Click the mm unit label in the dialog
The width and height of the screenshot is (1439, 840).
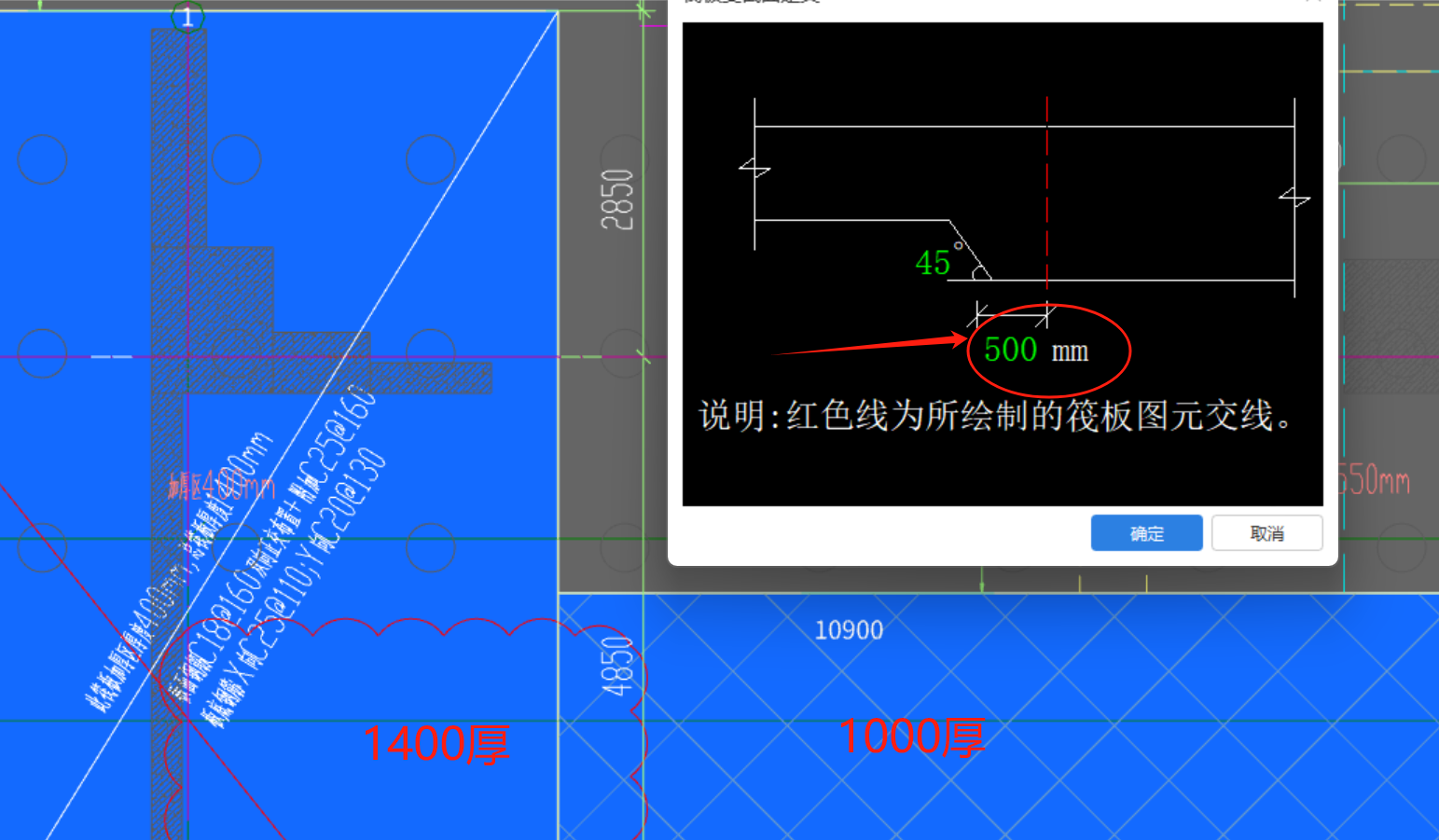[x=1070, y=352]
